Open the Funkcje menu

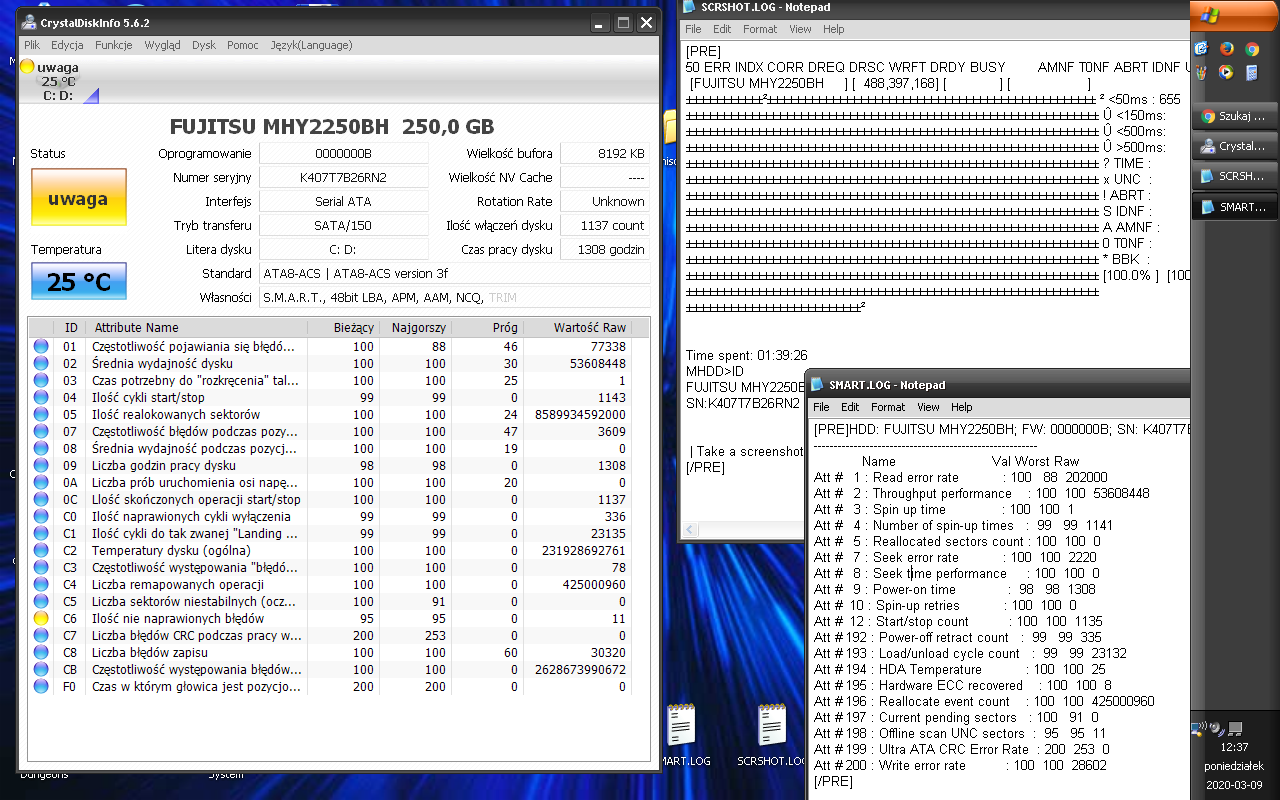114,45
